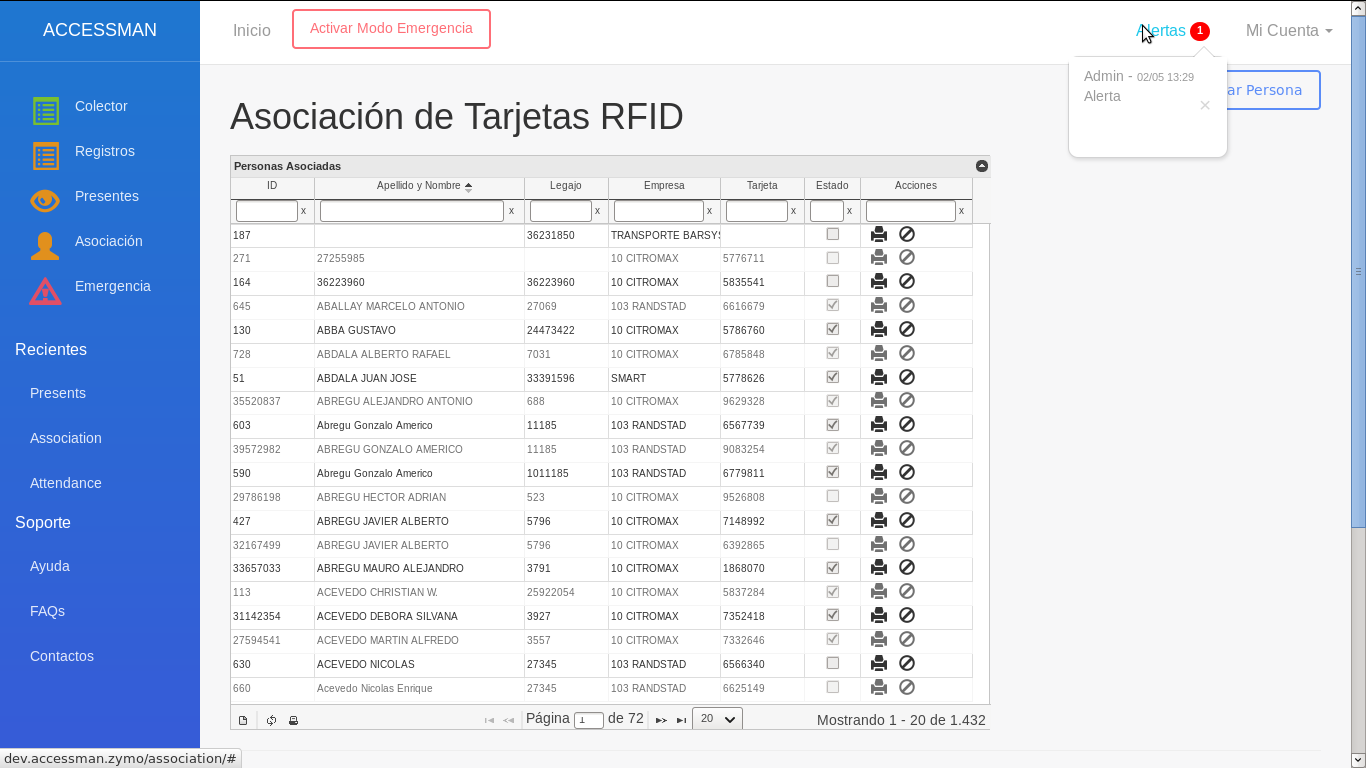Viewport: 1366px width, 768px height.
Task: Collapse the Personas Asociadas grid panel
Action: coord(981,166)
